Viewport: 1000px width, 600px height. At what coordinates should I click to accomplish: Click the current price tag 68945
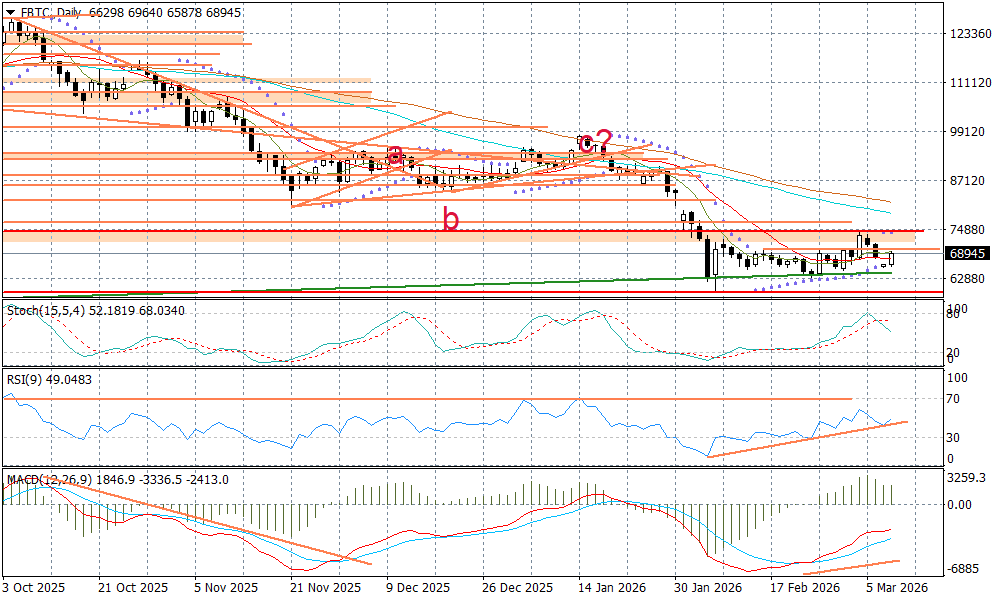pyautogui.click(x=969, y=254)
